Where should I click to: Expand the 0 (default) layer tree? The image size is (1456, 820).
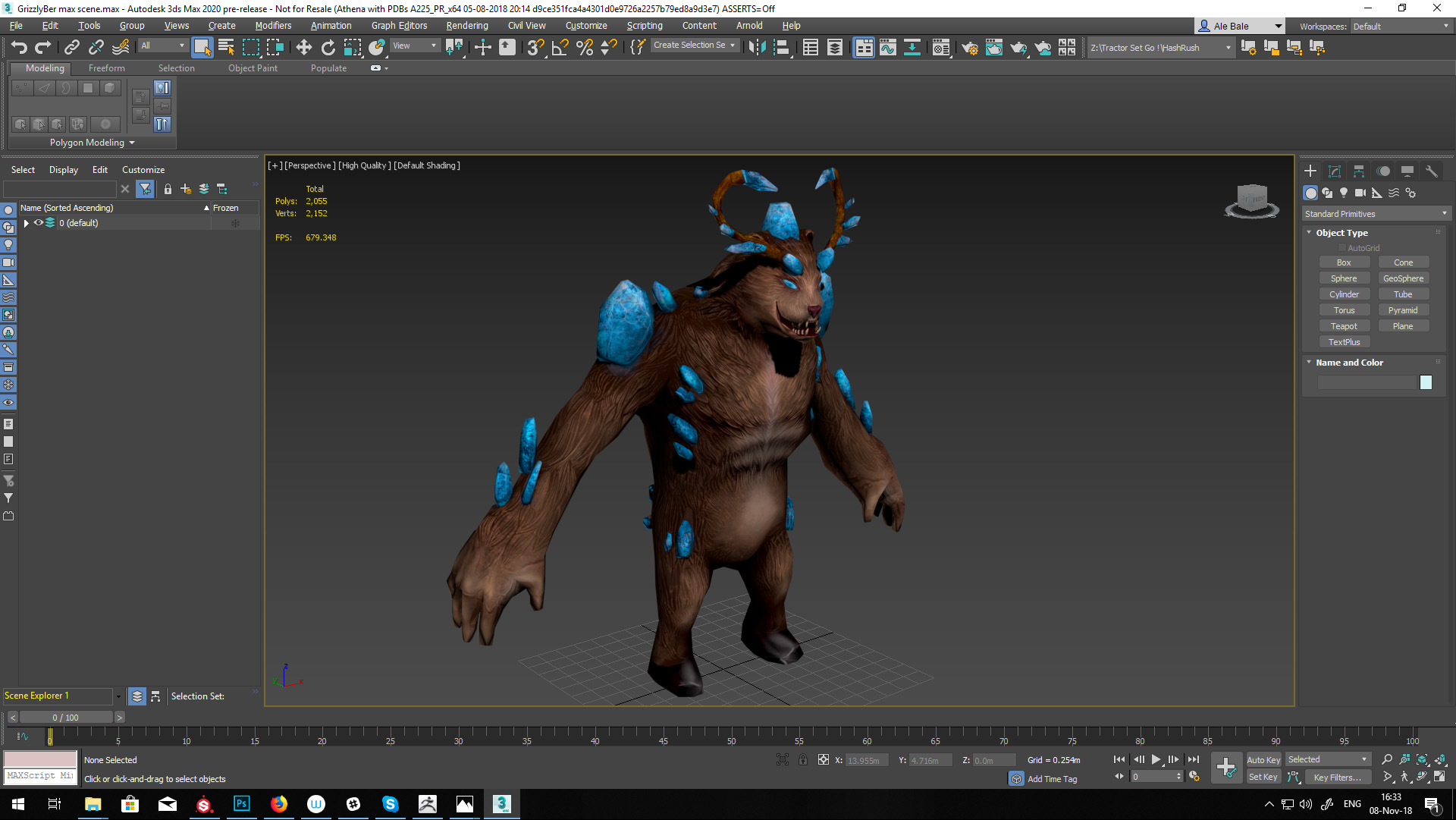(27, 223)
